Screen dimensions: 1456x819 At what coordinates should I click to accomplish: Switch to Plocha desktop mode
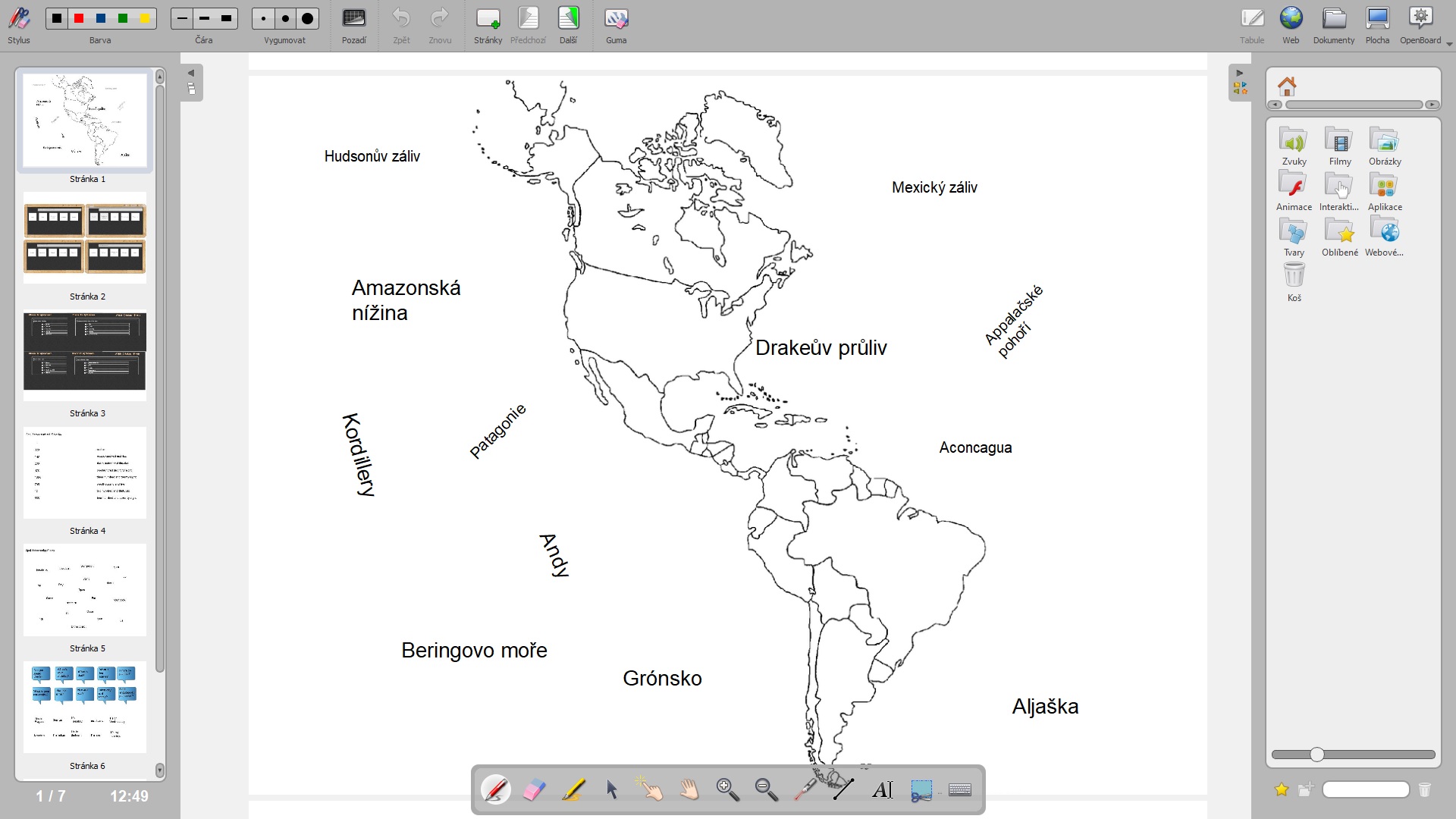[x=1379, y=25]
